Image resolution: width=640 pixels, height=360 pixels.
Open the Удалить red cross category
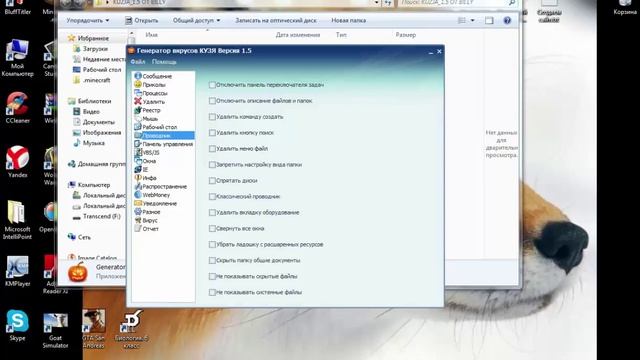coord(150,102)
